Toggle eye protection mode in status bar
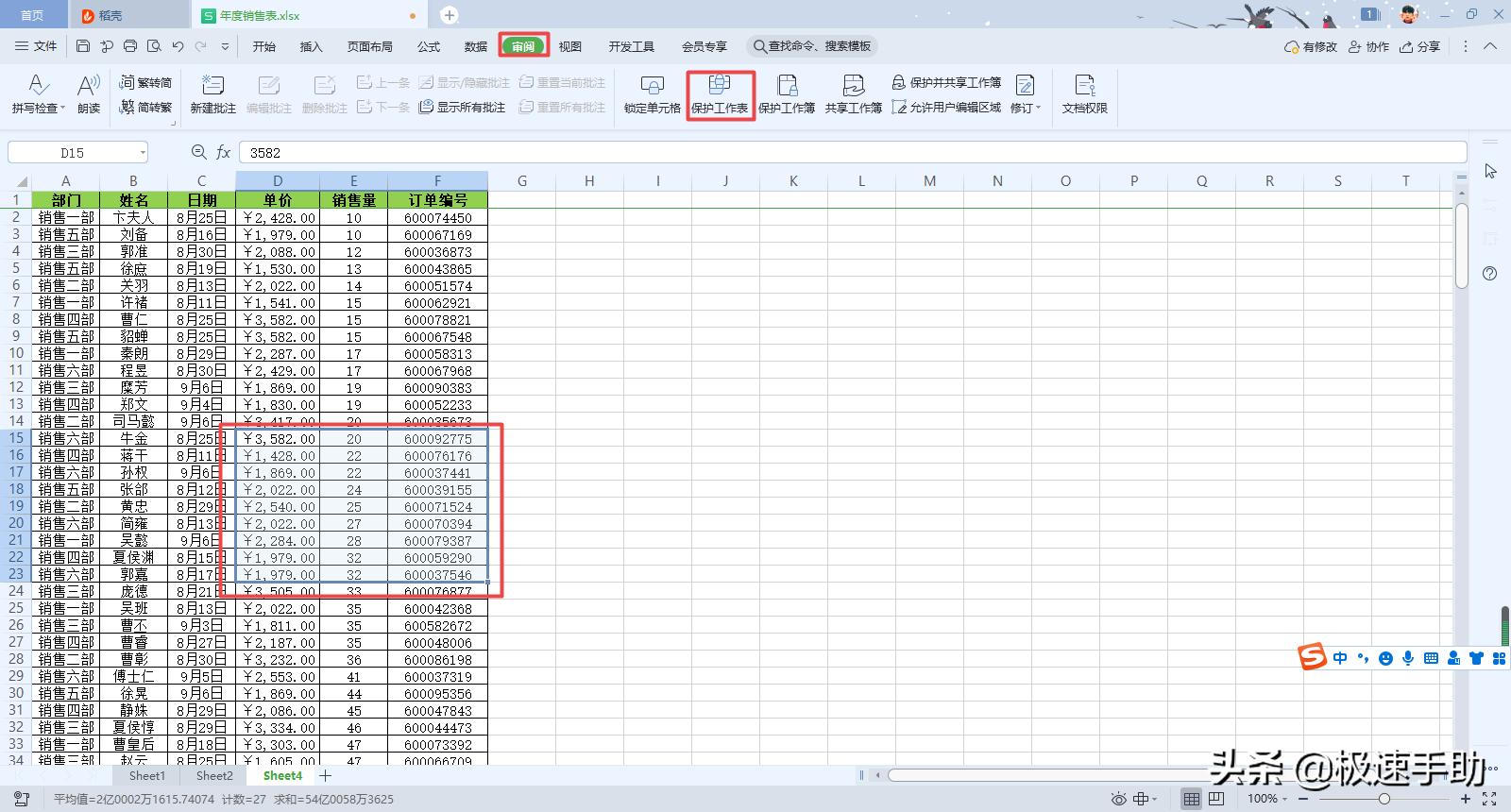 [1119, 799]
